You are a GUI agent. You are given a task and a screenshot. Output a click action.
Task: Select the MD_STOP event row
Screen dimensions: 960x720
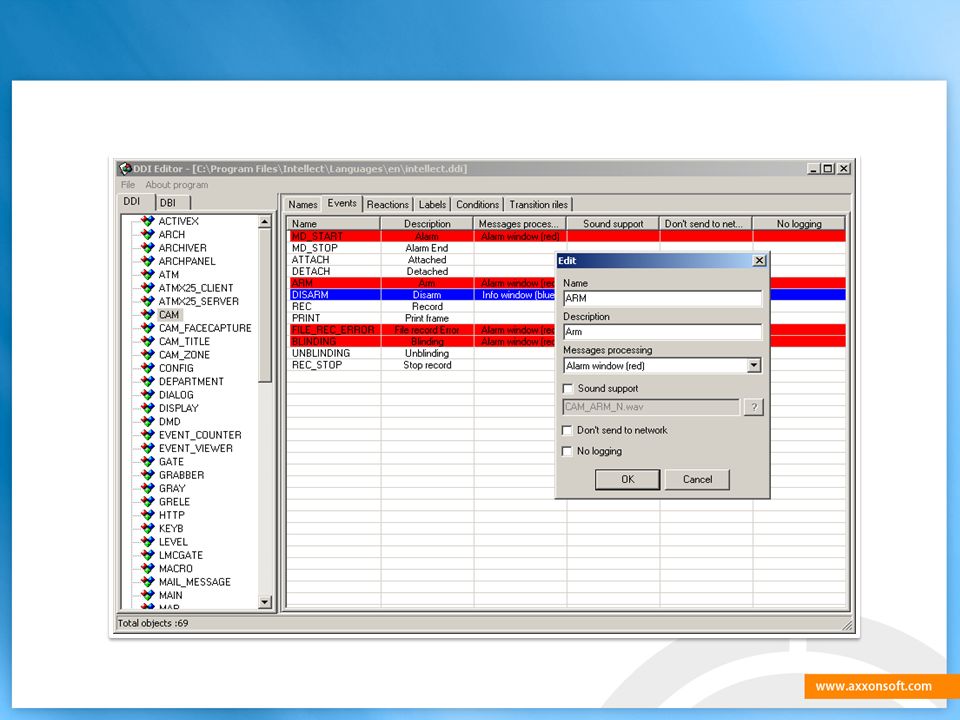(x=566, y=248)
